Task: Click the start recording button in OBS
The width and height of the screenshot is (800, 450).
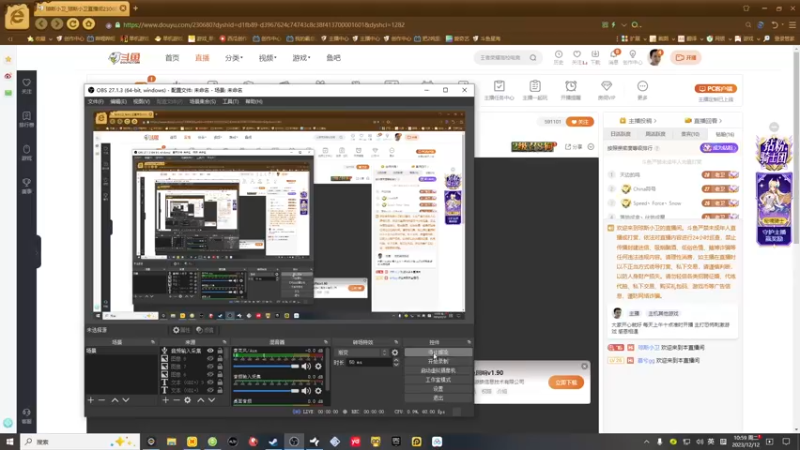Action: 438,362
